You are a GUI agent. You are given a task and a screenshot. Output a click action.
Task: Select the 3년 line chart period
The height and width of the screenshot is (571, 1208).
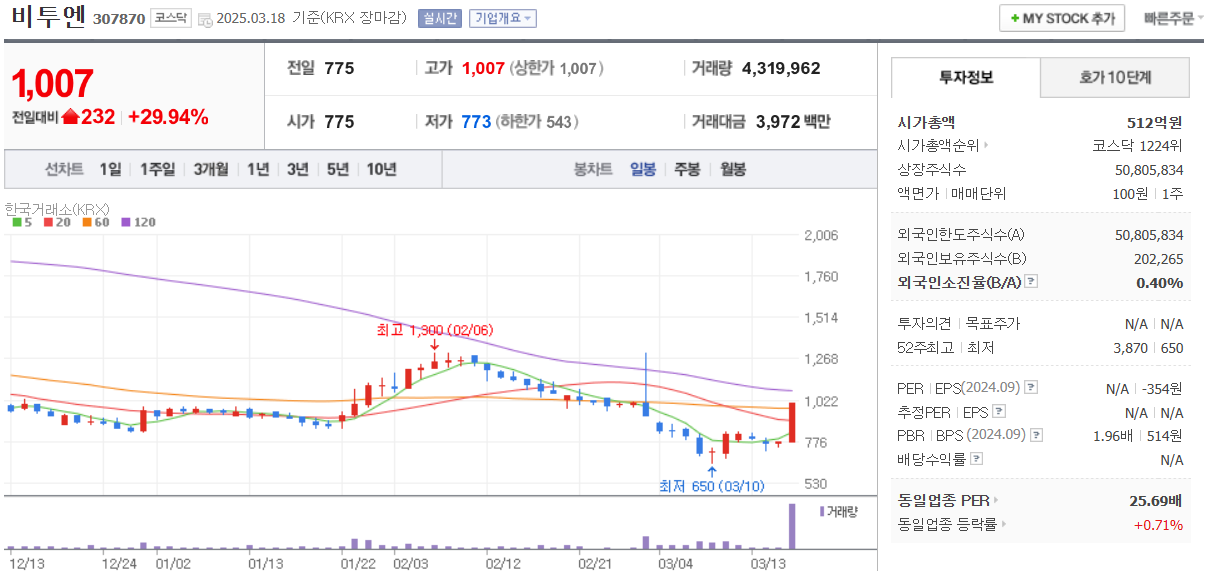point(298,169)
